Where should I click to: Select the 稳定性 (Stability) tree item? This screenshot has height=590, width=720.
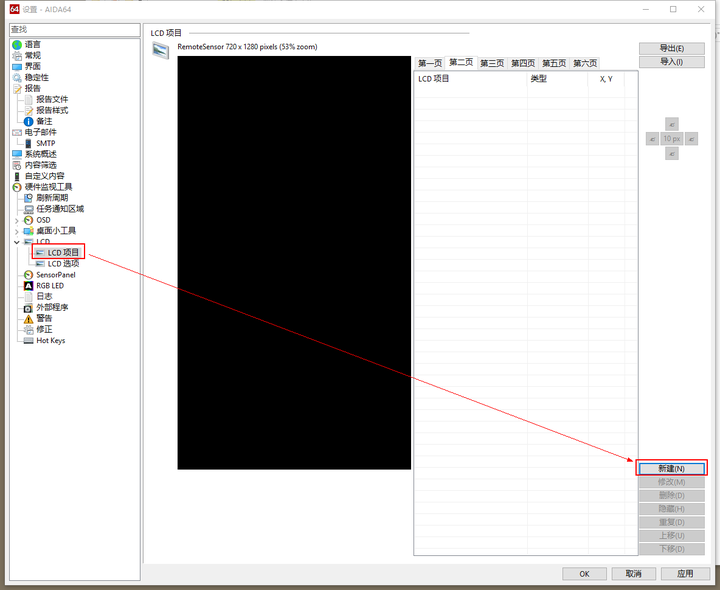coord(36,77)
